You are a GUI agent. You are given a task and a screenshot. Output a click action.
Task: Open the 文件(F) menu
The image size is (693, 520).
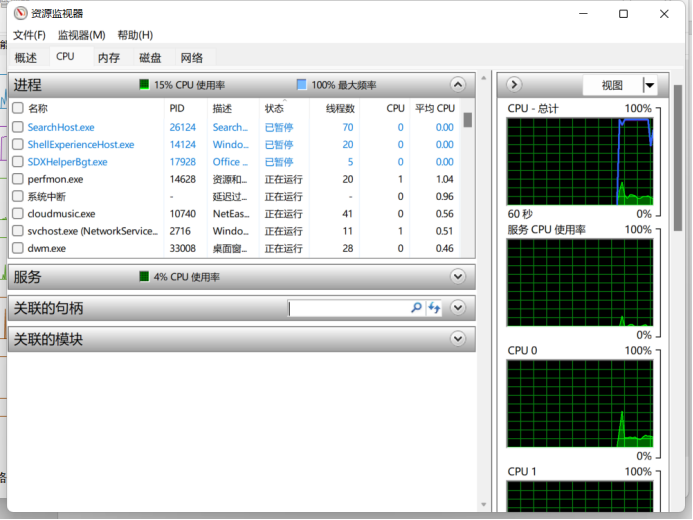click(x=29, y=35)
